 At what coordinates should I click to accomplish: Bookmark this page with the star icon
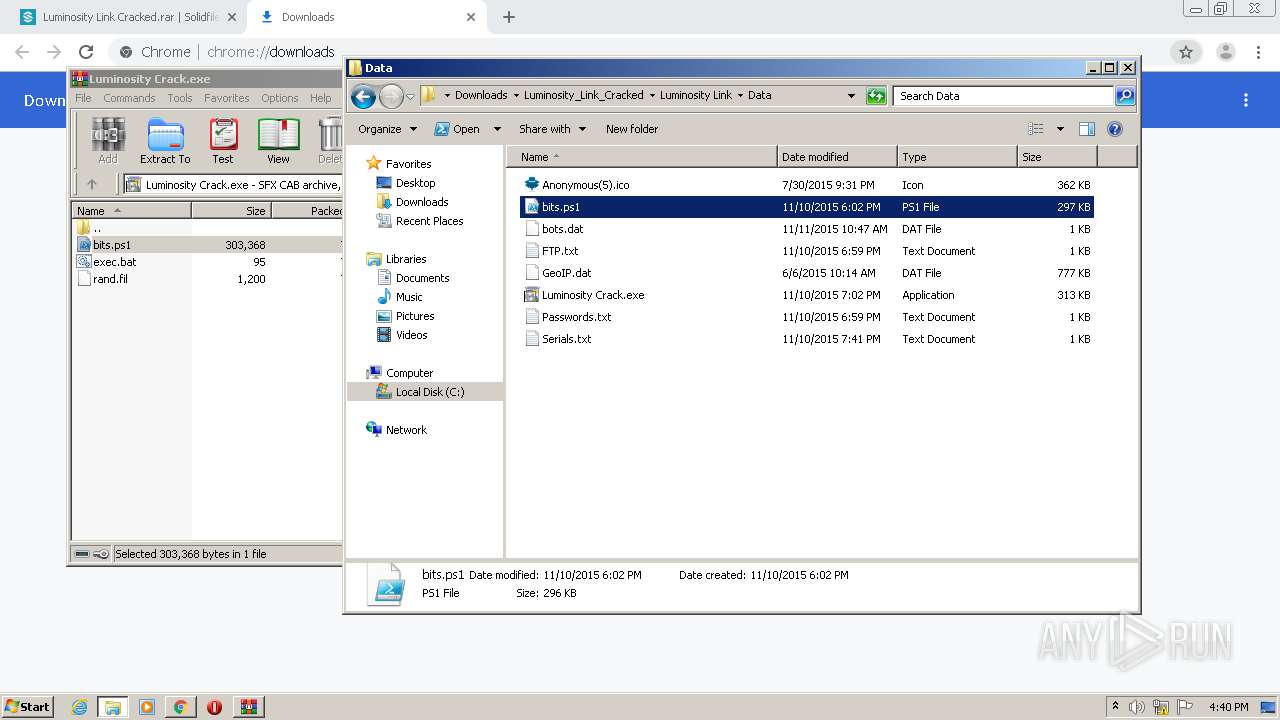(1186, 52)
